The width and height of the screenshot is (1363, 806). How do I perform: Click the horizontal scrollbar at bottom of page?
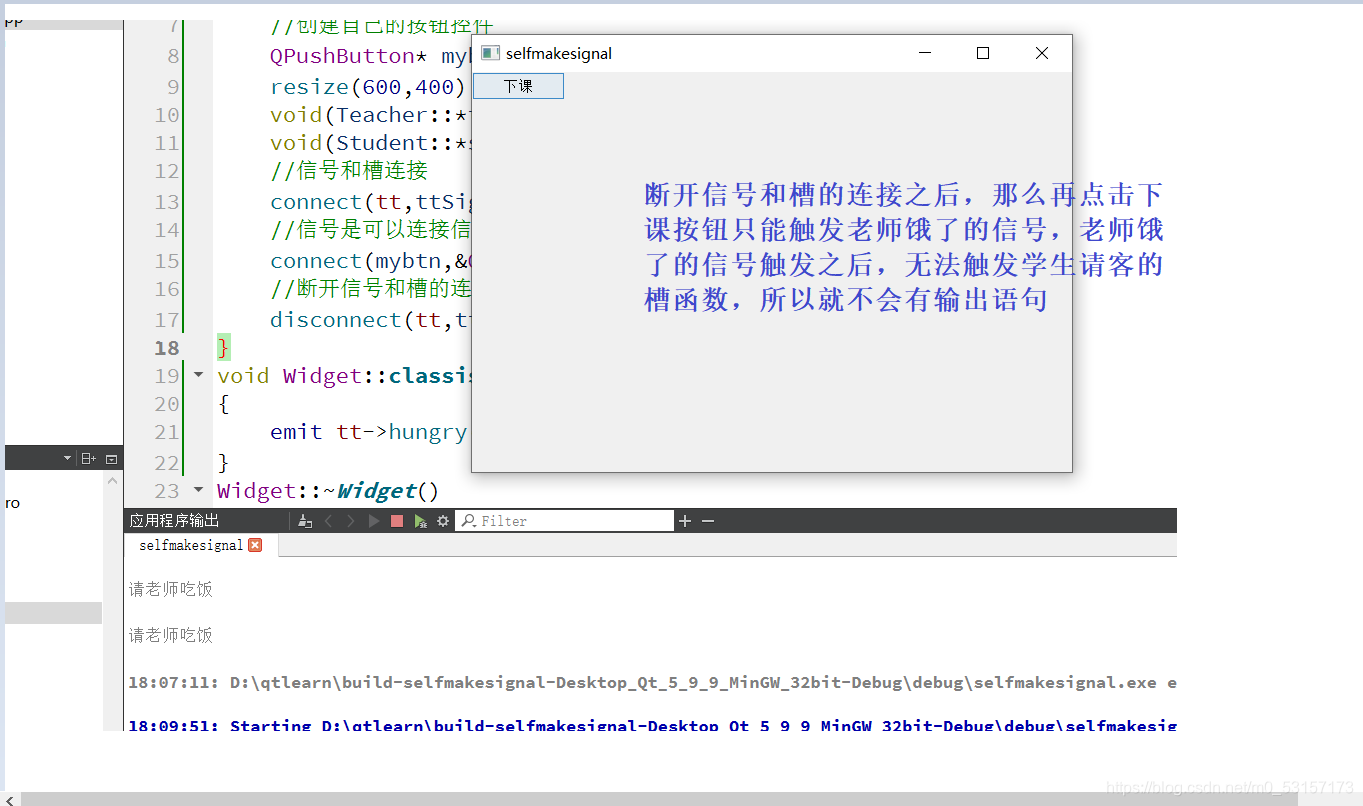[660, 799]
